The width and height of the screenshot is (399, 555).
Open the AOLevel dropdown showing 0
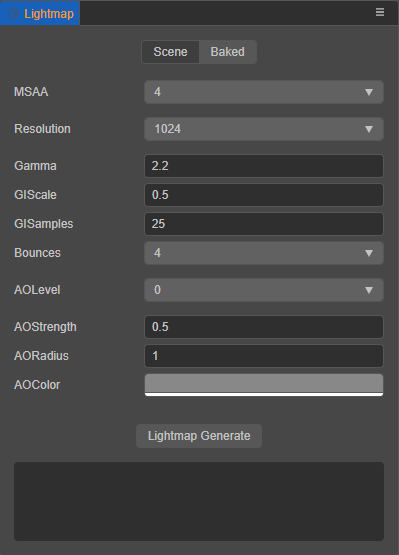[x=264, y=290]
